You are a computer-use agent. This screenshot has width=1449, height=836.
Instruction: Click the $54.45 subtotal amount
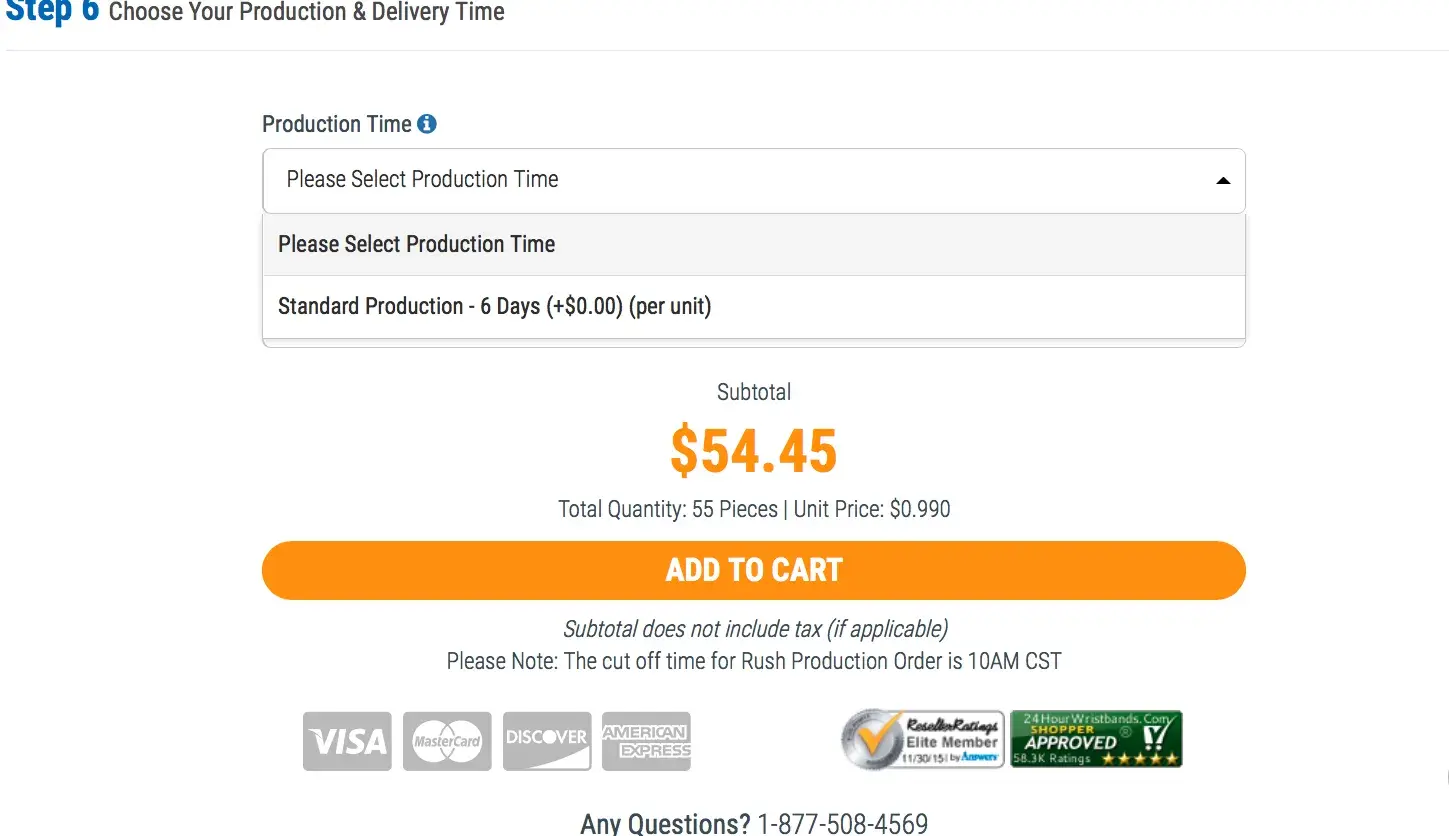click(753, 451)
